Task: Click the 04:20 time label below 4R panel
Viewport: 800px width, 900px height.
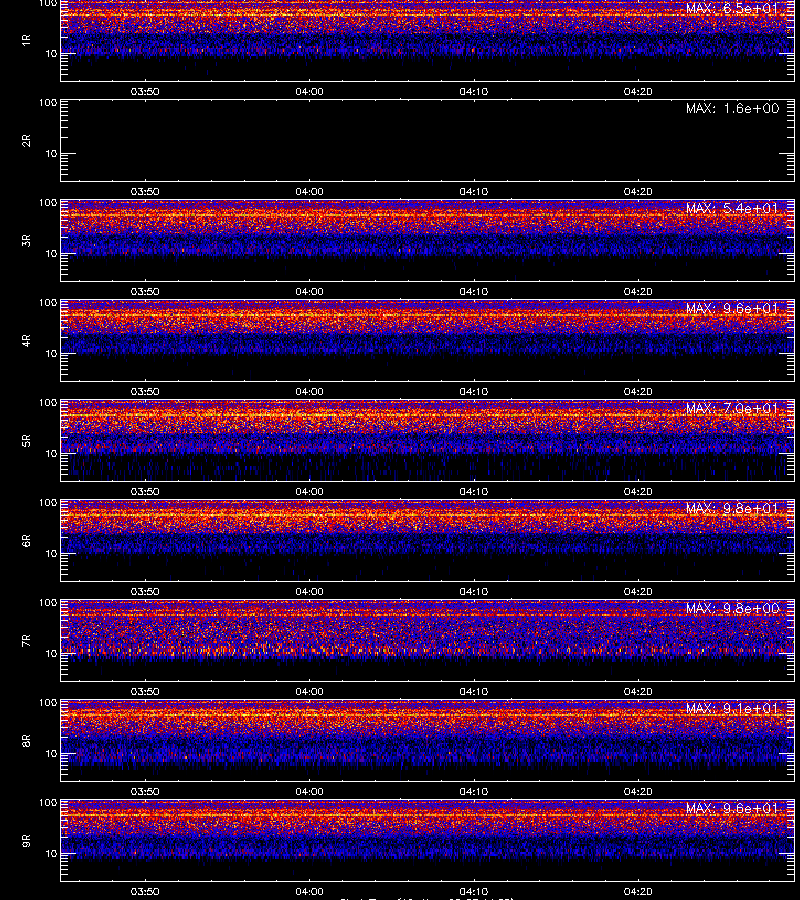Action: tap(638, 391)
